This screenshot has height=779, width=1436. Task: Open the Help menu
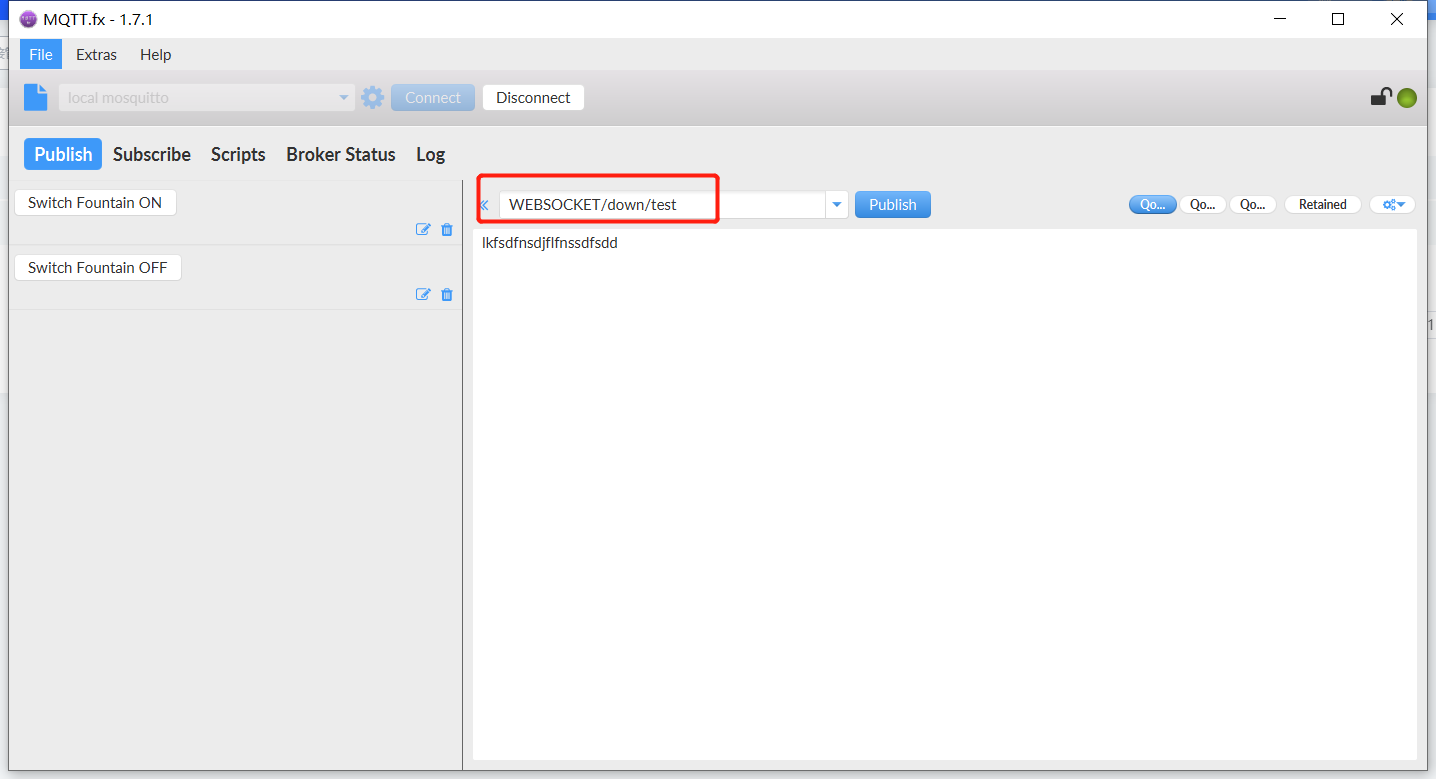pos(155,54)
